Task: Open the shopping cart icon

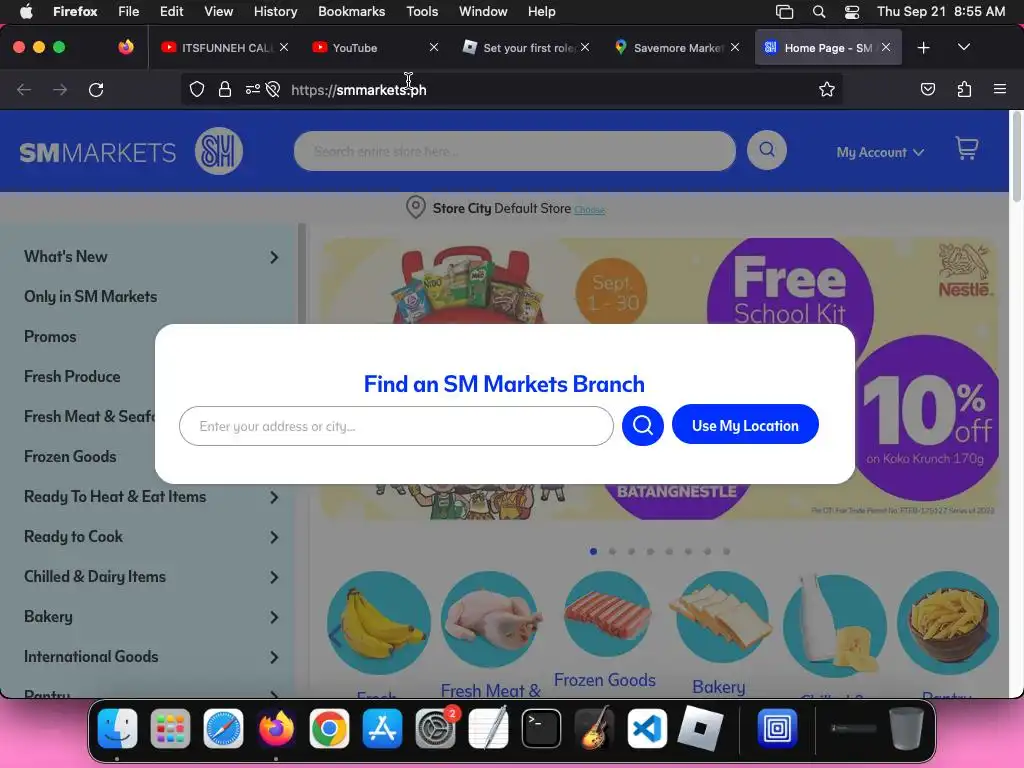Action: click(x=967, y=149)
